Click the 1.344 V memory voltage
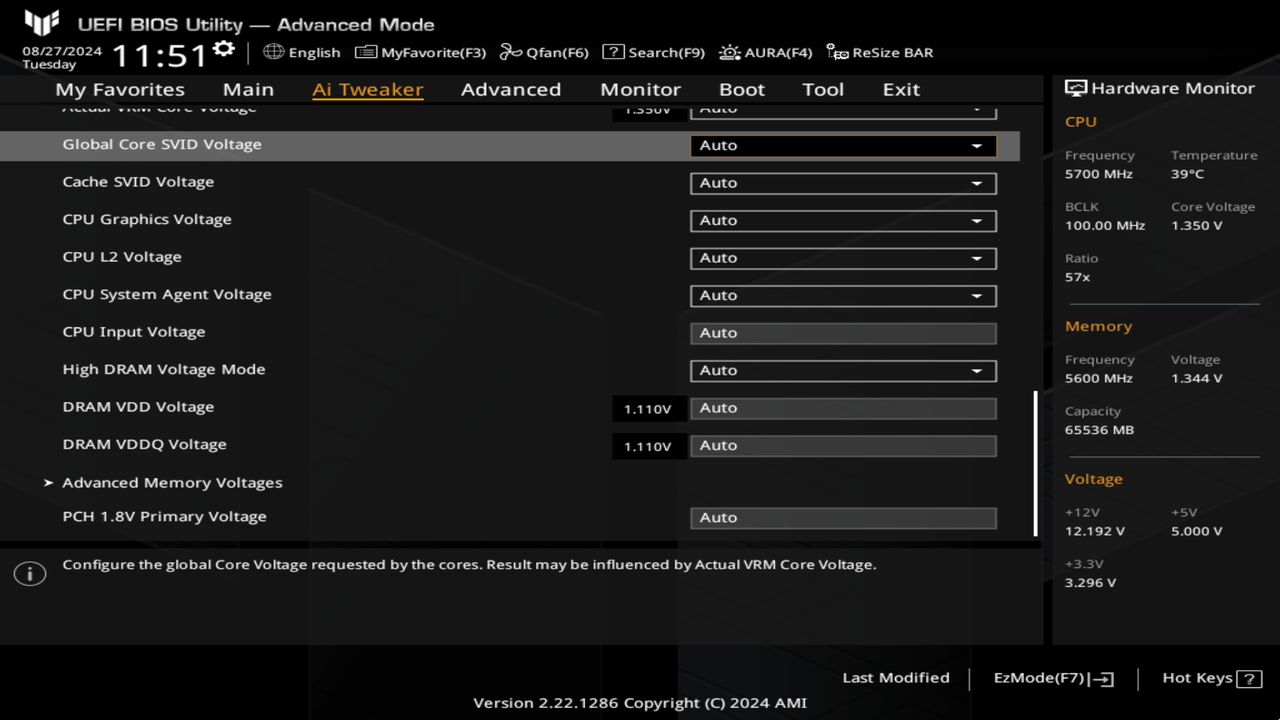 (x=1197, y=379)
